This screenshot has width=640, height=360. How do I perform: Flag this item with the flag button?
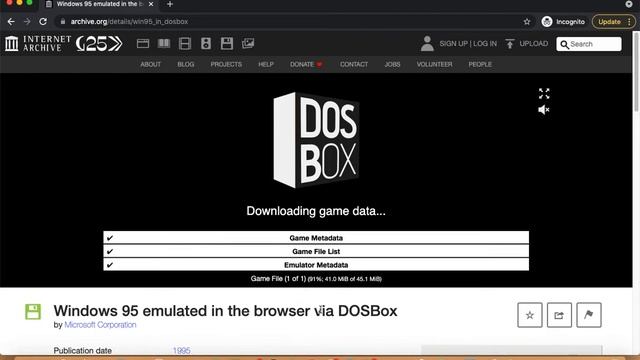pos(589,315)
